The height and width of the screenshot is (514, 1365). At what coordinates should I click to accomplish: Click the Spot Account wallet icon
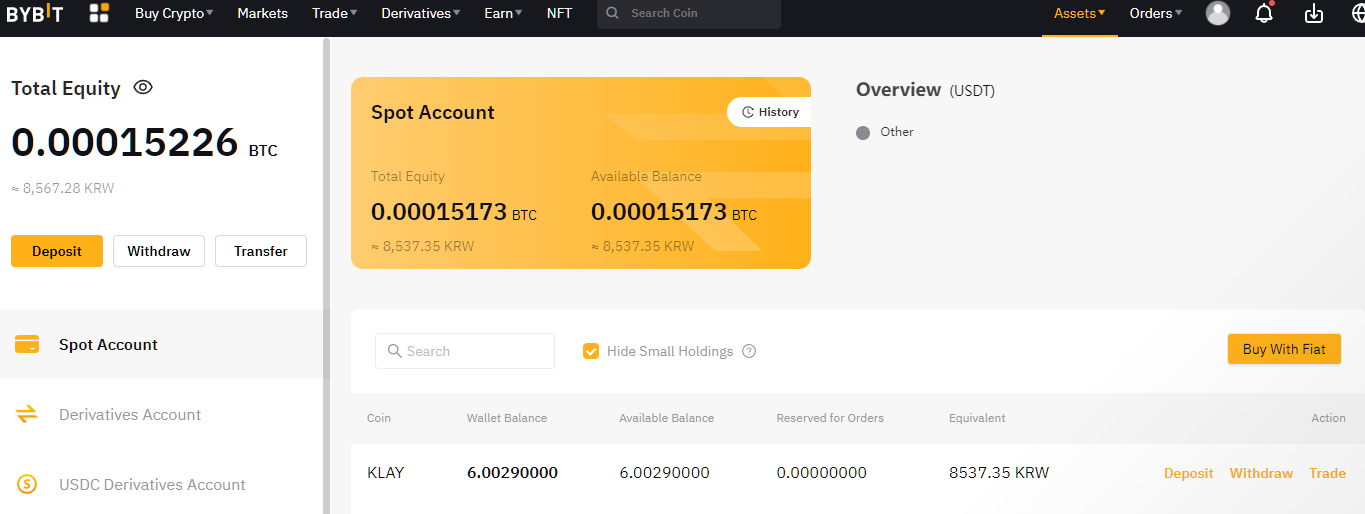(x=27, y=344)
